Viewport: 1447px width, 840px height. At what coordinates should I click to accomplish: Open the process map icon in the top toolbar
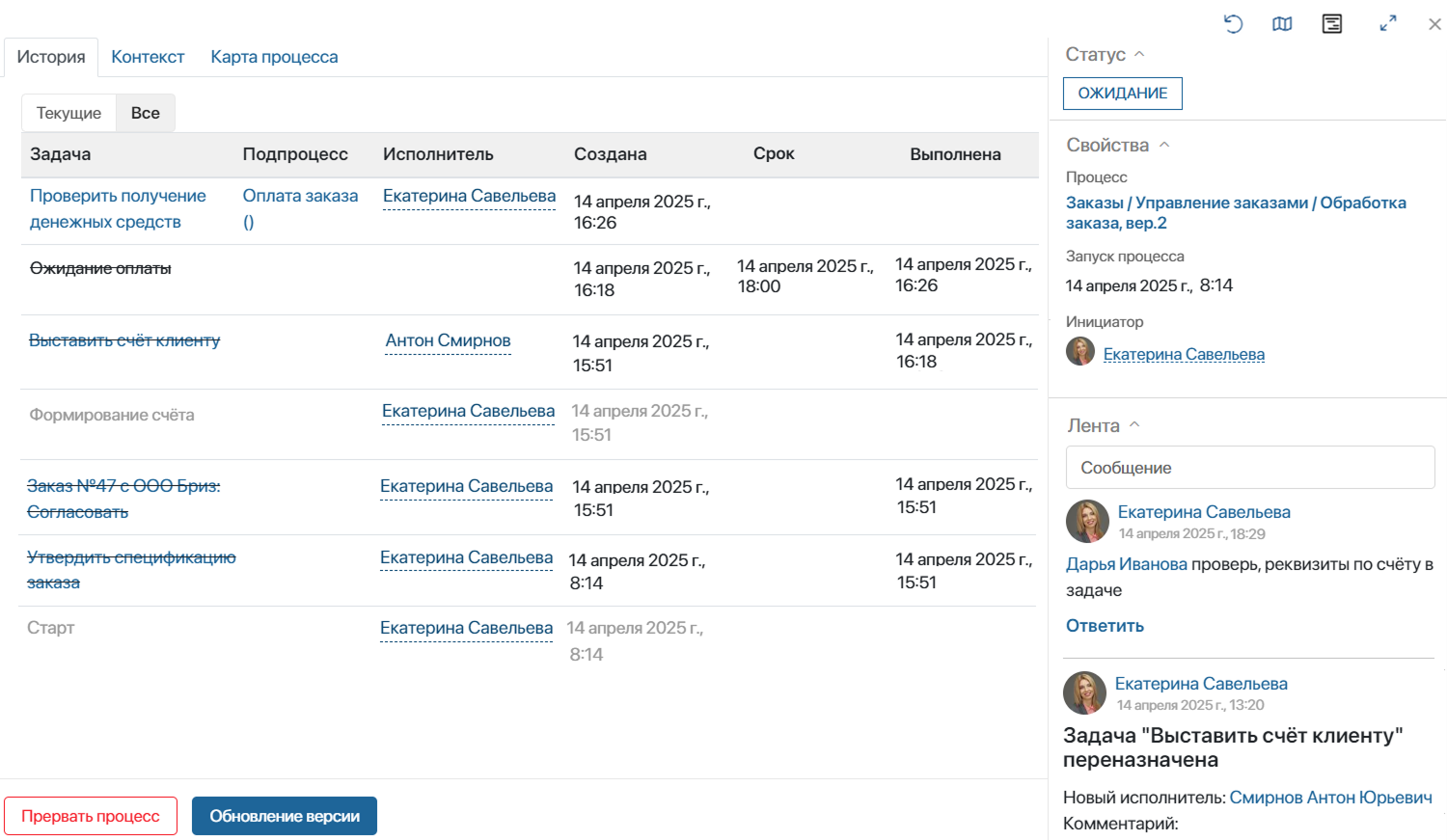tap(1282, 24)
